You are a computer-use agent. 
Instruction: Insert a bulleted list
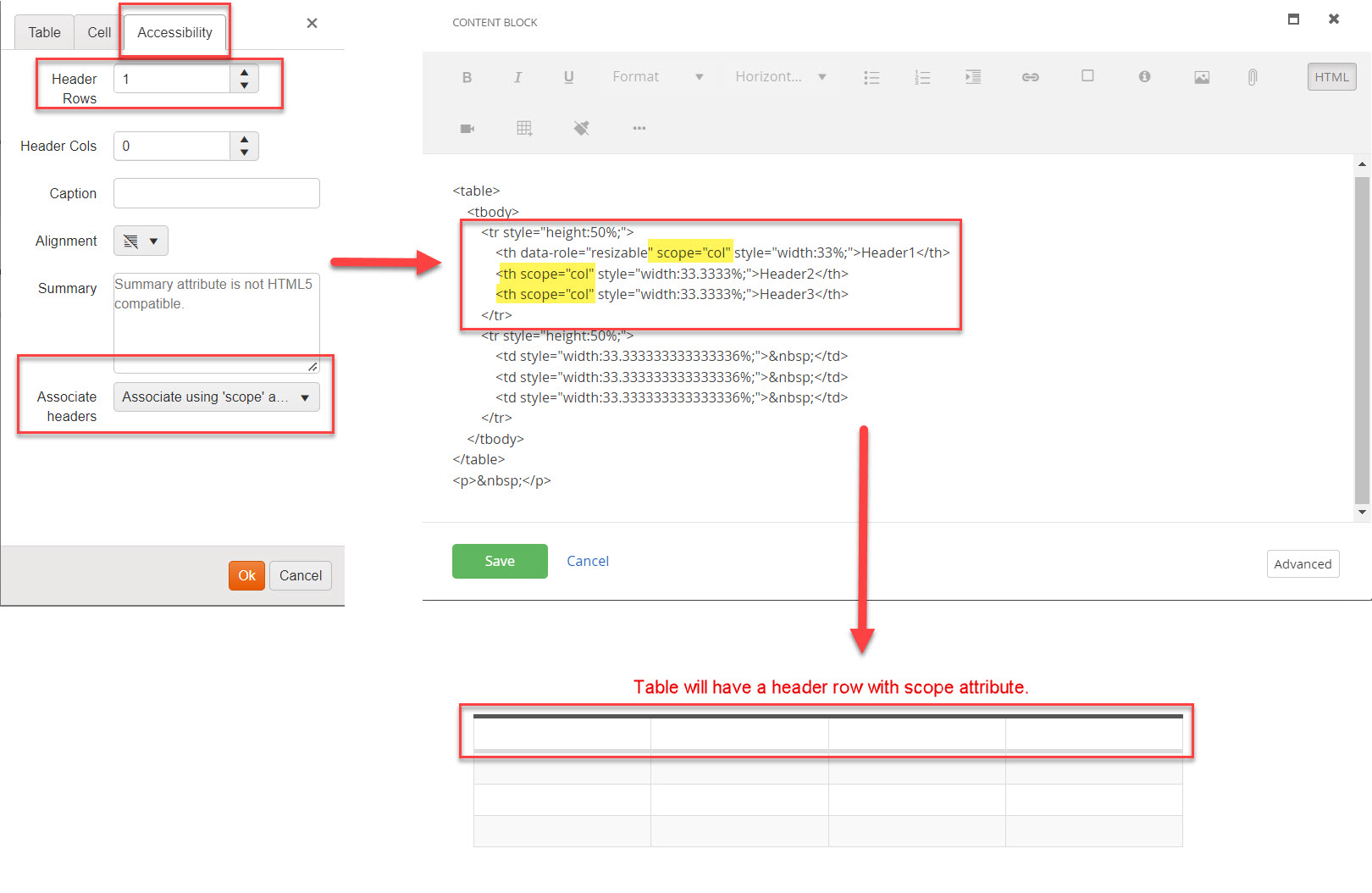coord(871,76)
